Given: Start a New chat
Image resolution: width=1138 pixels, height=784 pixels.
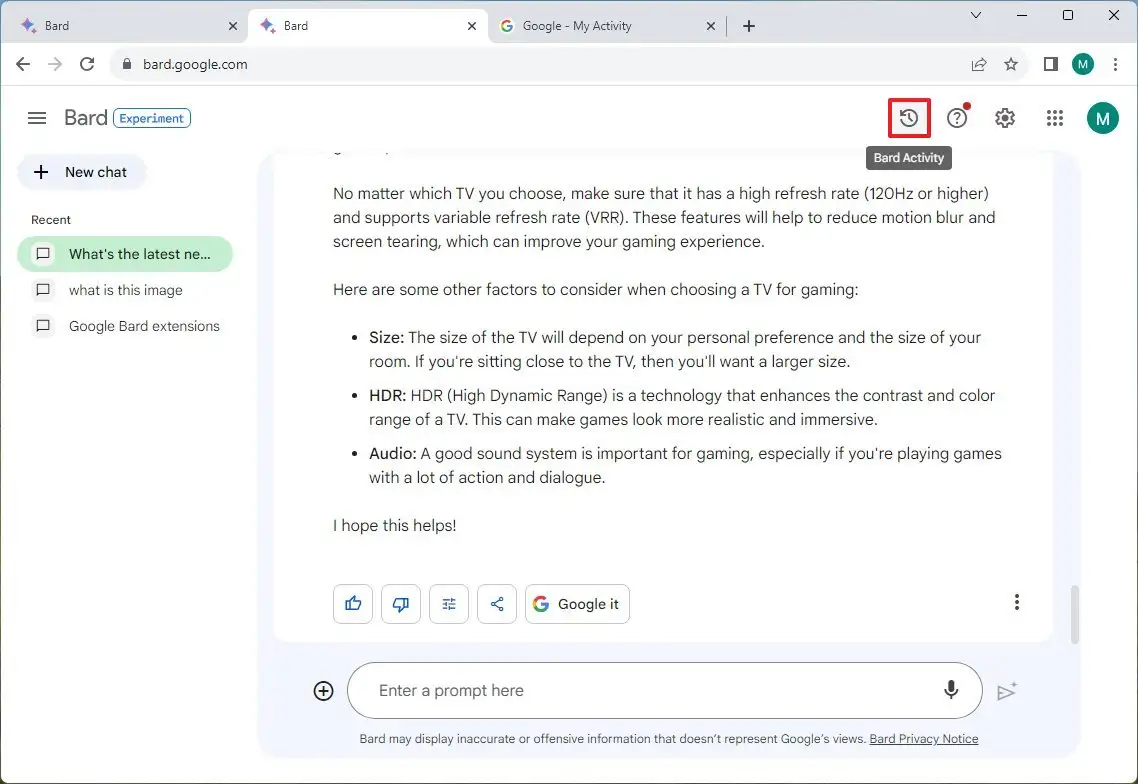Looking at the screenshot, I should pyautogui.click(x=81, y=172).
